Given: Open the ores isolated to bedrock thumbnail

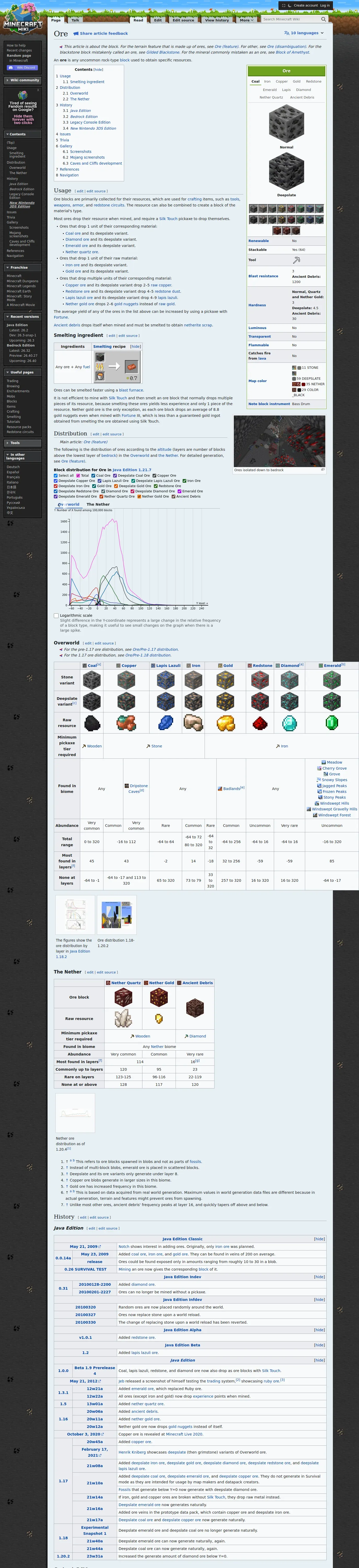Looking at the screenshot, I should [279, 441].
